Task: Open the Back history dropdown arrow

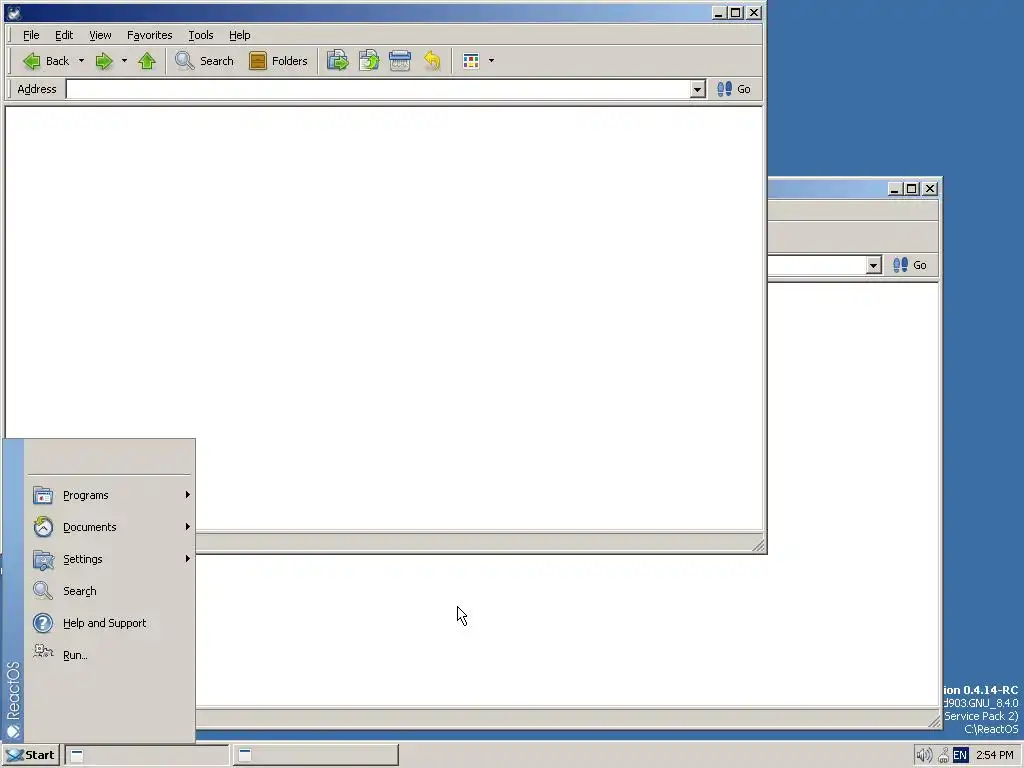Action: tap(81, 61)
